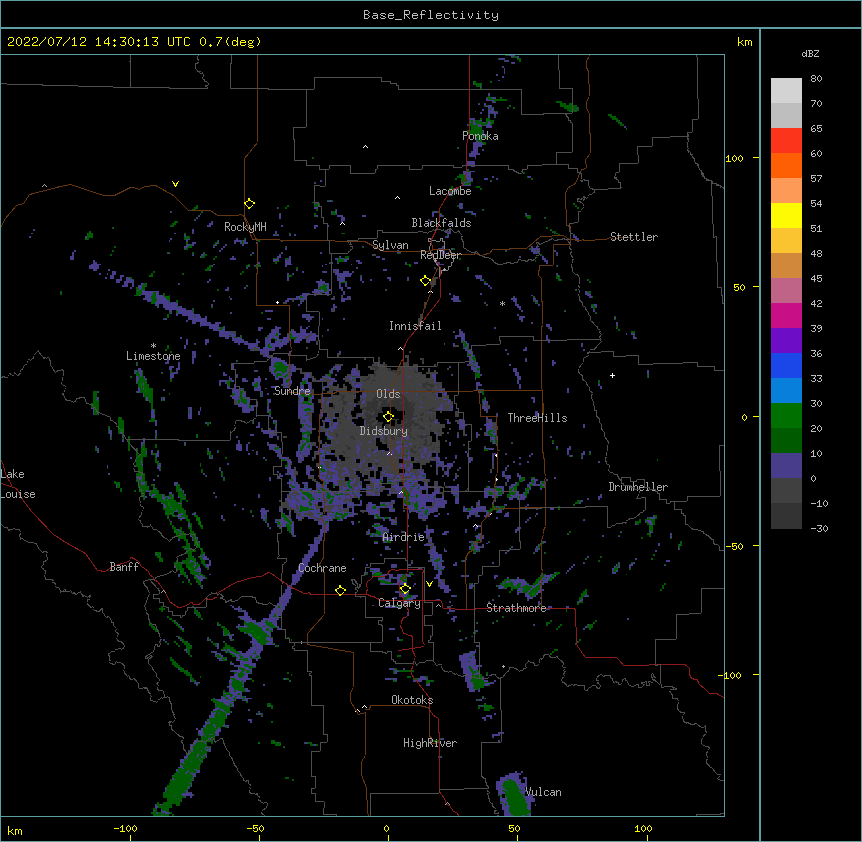862x842 pixels.
Task: Click the purple 10 dBZ legend swatch
Action: pos(786,466)
